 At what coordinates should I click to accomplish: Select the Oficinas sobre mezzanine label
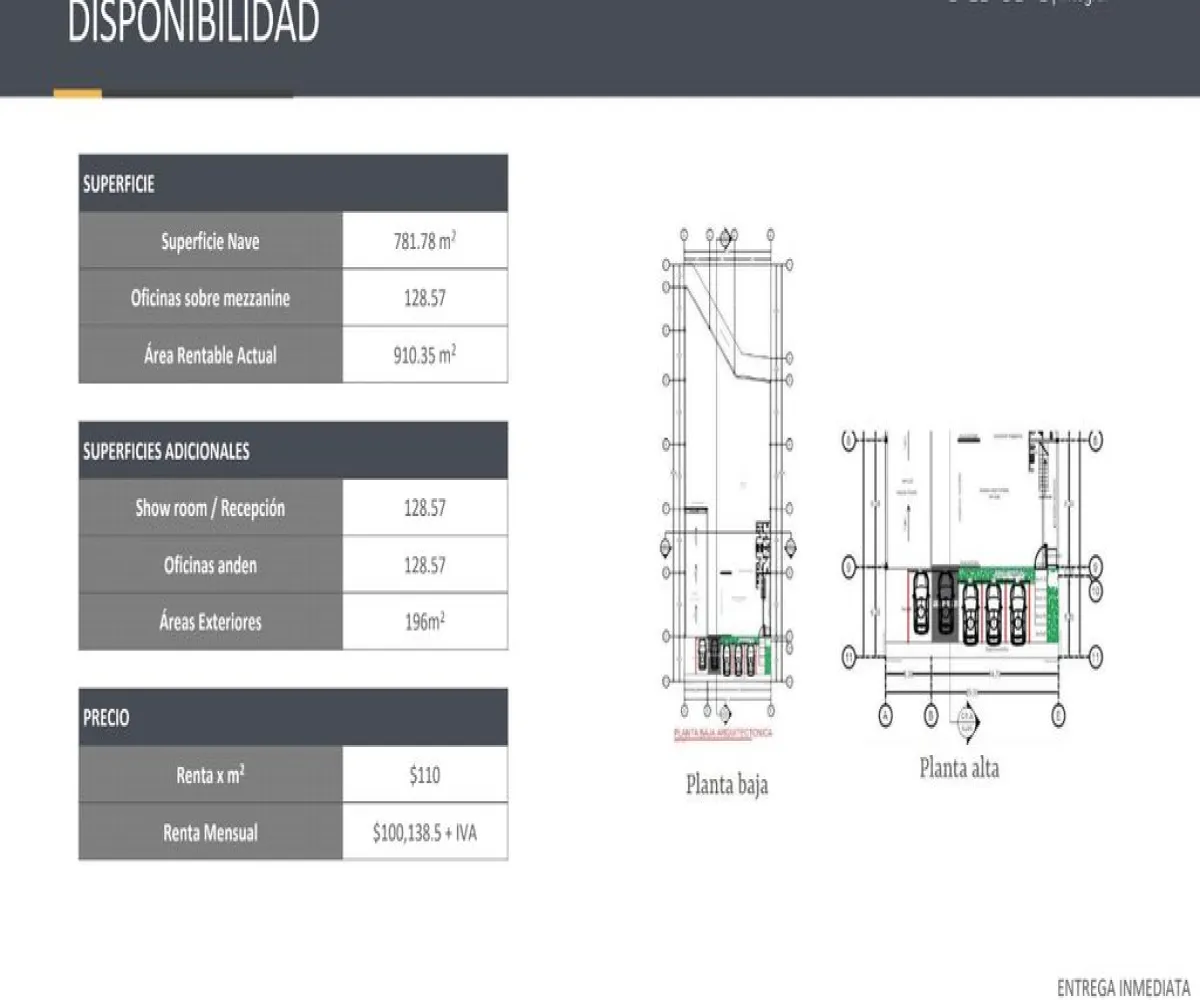(x=210, y=298)
